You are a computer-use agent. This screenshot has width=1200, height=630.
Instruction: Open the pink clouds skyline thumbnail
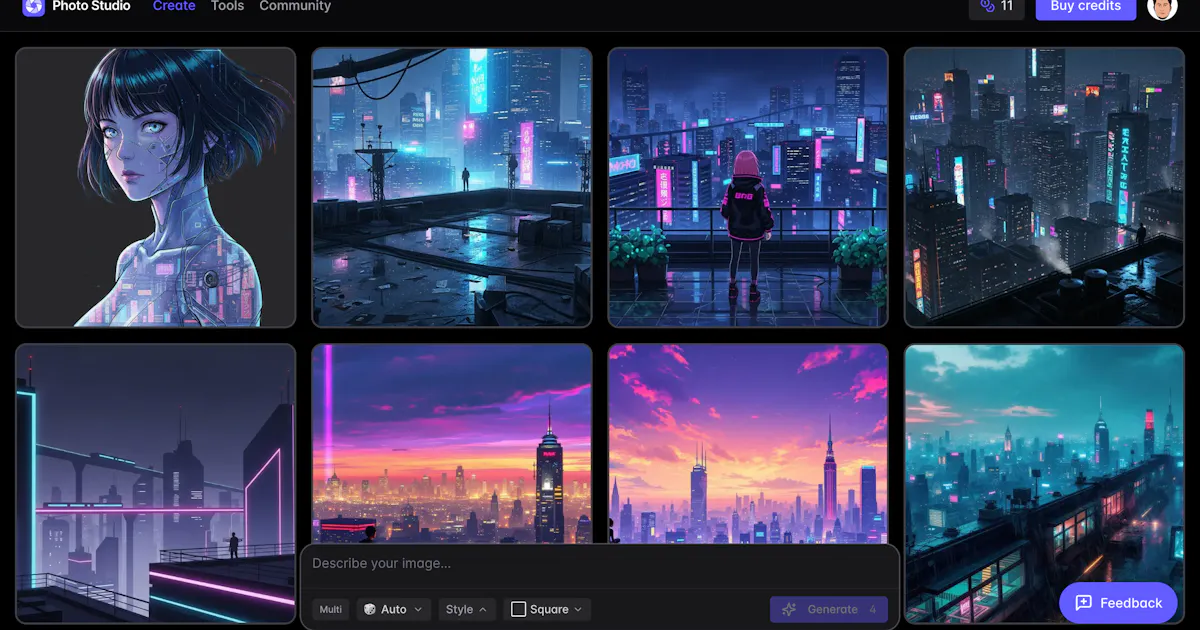[x=748, y=444]
